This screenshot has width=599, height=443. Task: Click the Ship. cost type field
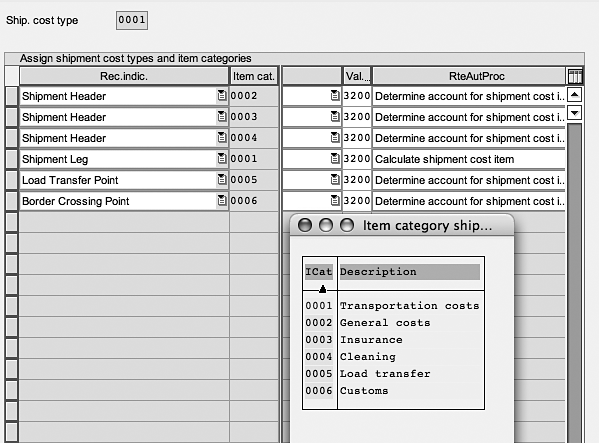(132, 20)
